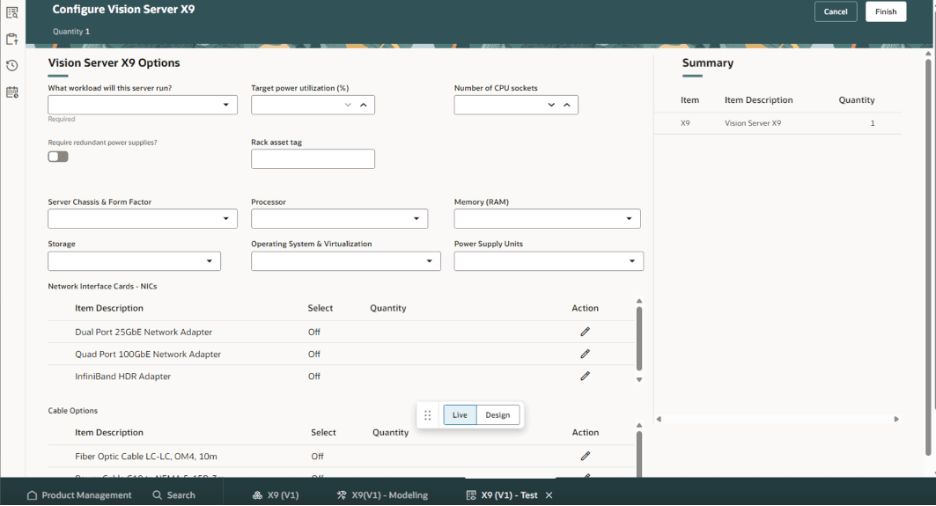
Task: Click the NICs table scrollbar
Action: [x=639, y=339]
